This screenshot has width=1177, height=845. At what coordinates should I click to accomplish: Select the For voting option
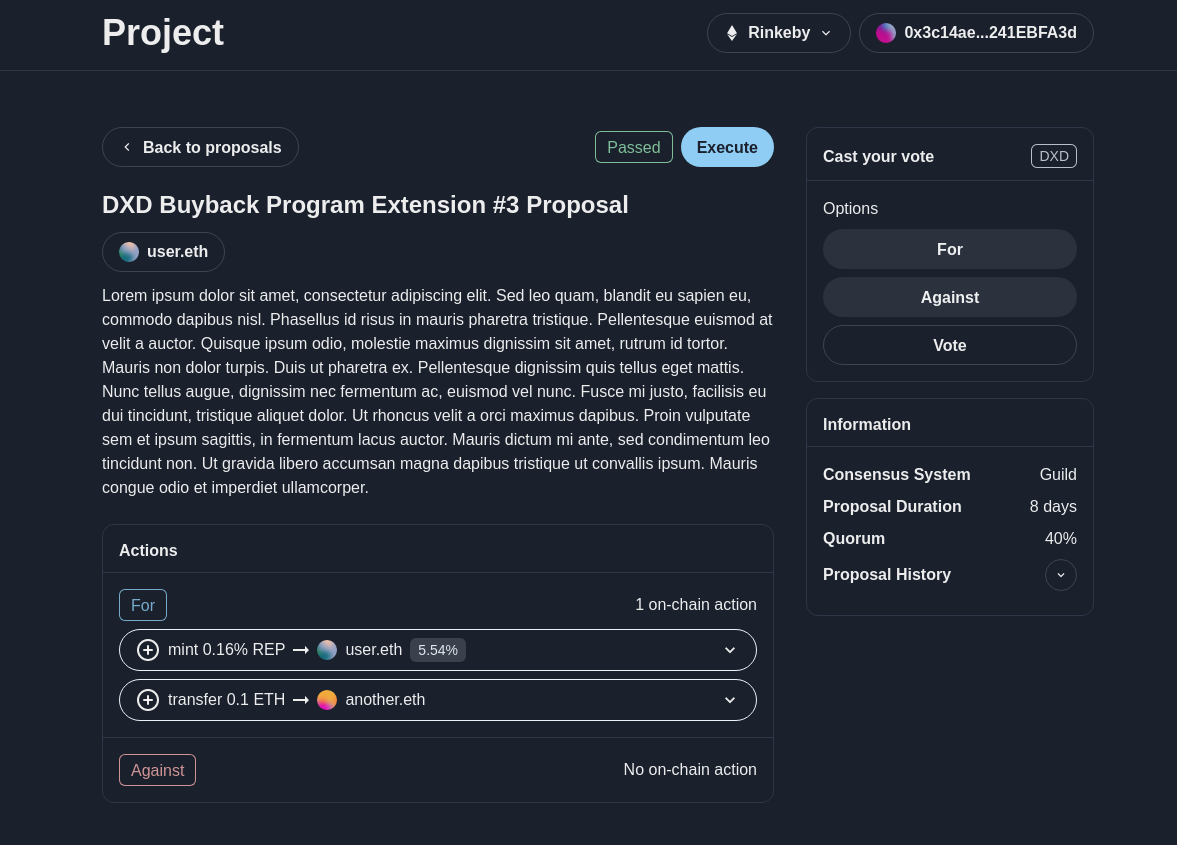click(949, 249)
